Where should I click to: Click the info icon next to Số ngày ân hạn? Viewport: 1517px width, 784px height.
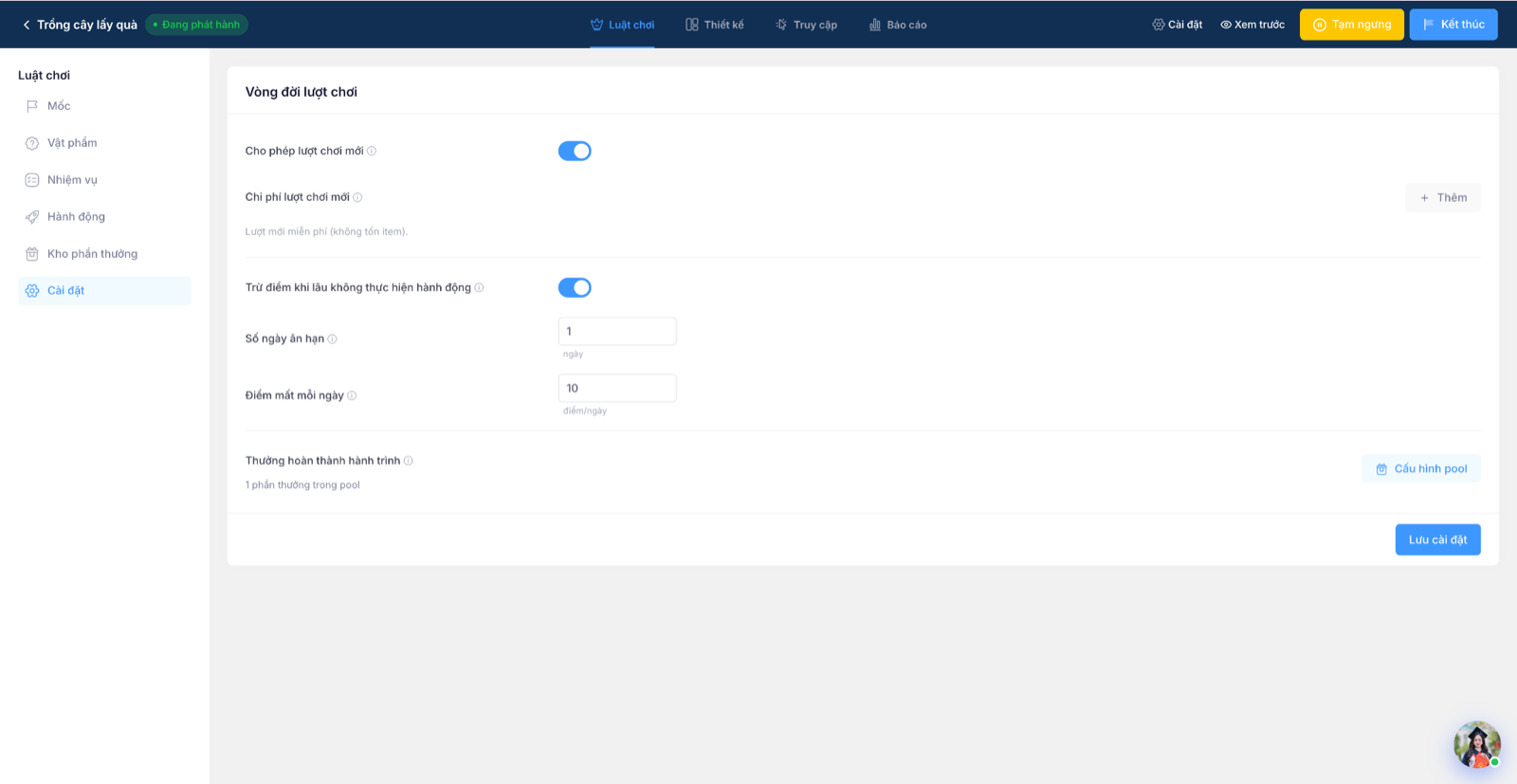click(x=332, y=338)
